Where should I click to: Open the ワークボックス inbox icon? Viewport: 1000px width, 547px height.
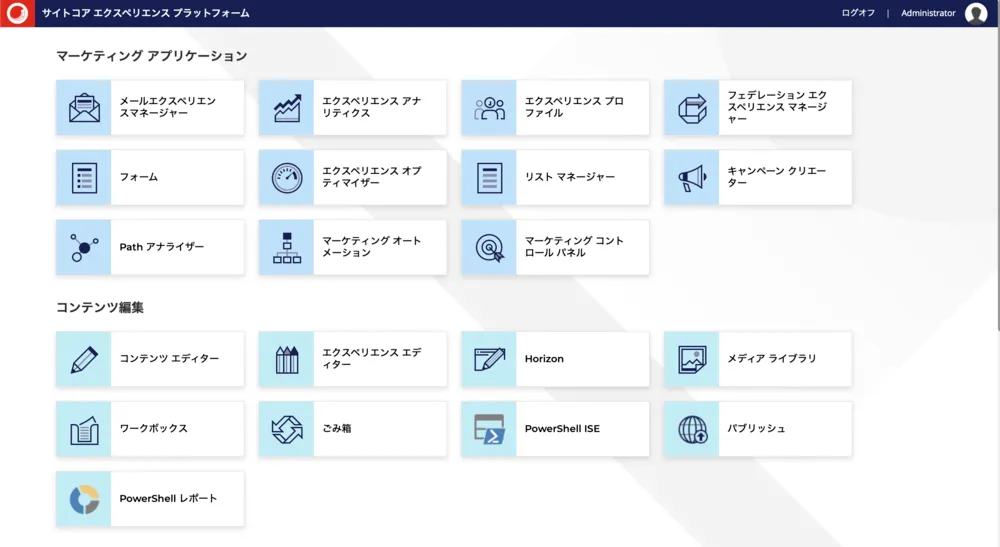pos(84,429)
